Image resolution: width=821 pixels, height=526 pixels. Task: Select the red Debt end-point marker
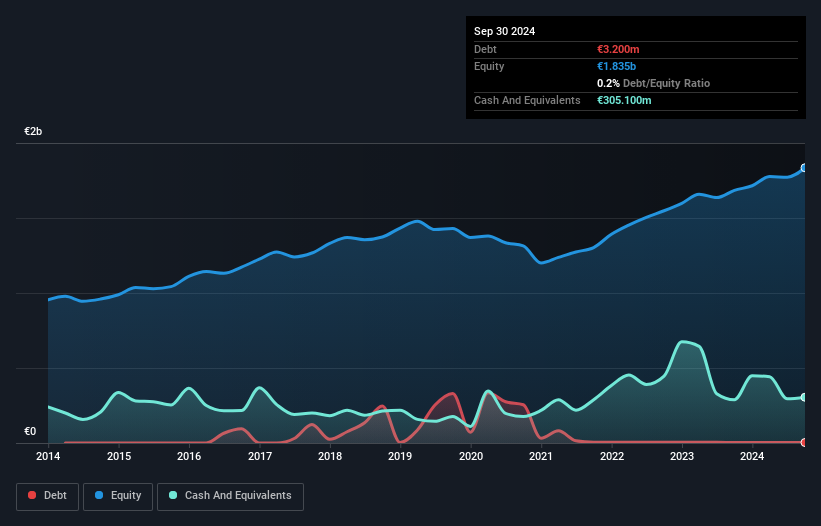[x=803, y=442]
